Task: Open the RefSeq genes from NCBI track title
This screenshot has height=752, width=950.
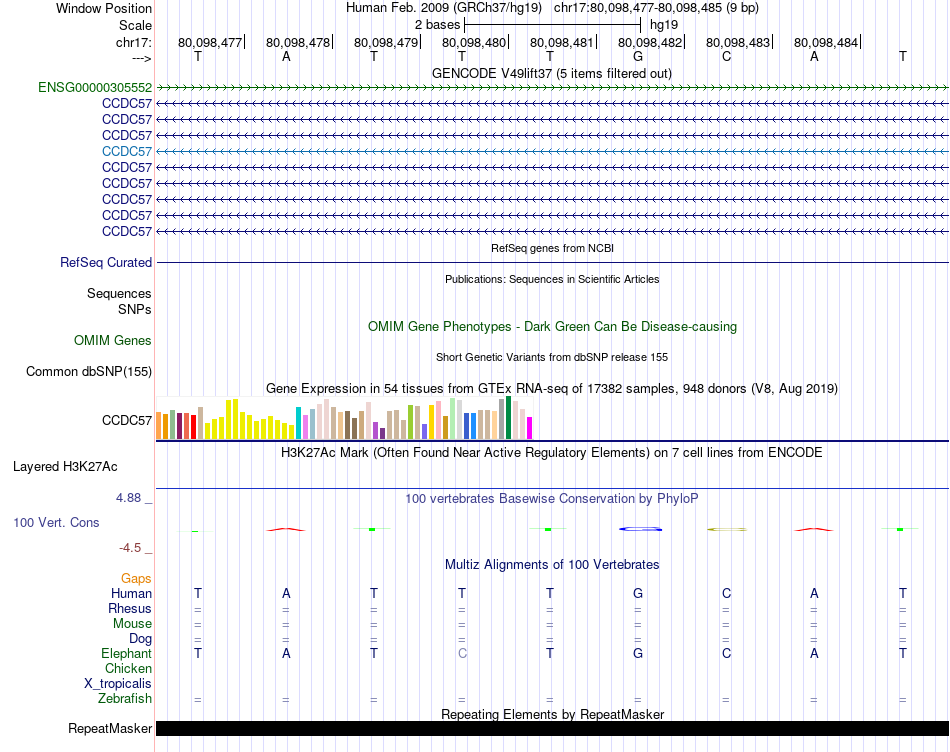Action: [x=552, y=248]
